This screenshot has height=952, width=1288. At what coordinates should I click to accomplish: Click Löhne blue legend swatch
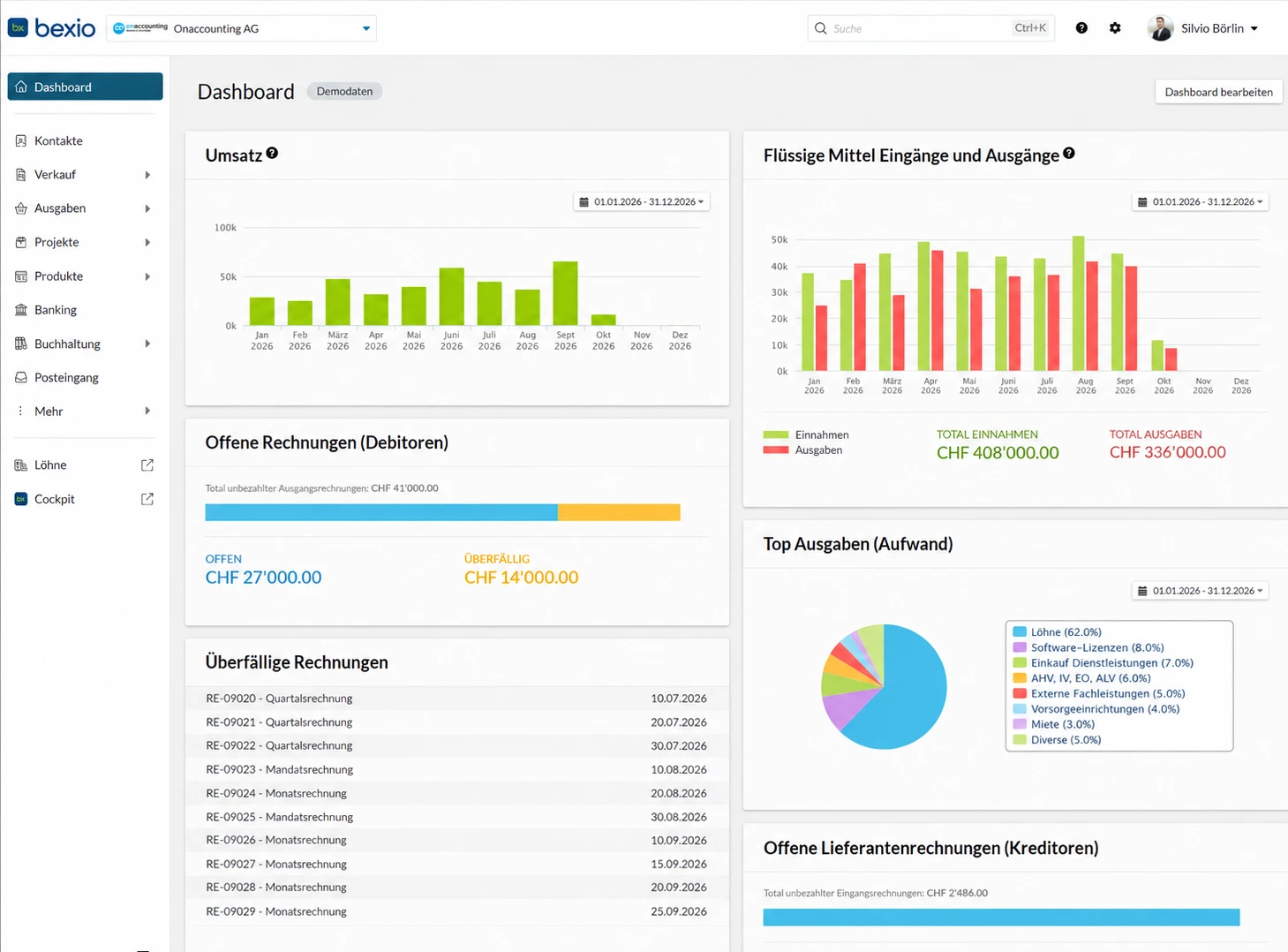[1020, 631]
